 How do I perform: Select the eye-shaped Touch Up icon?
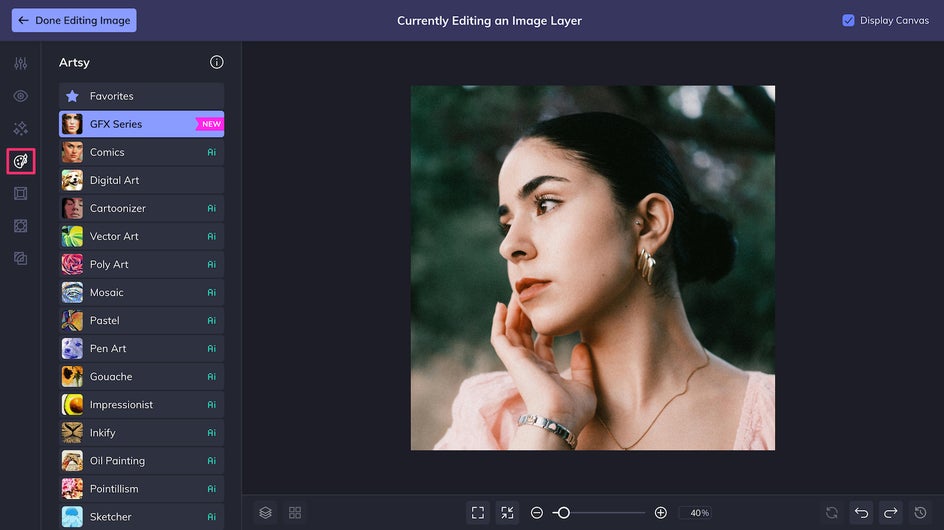pos(20,96)
